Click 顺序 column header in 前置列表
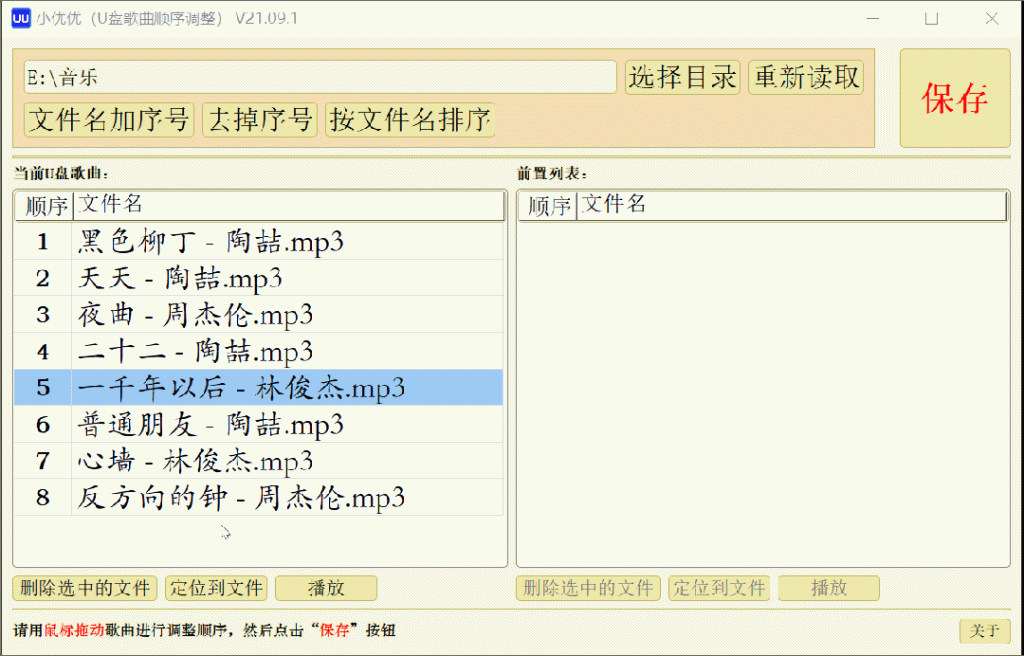Screen dimensions: 1024x656 coord(548,206)
